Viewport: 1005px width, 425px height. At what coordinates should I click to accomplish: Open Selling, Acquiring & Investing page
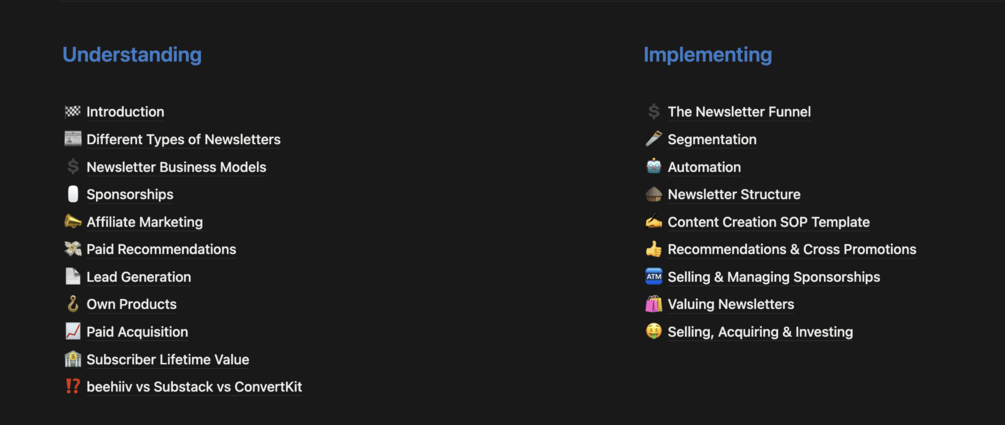click(x=760, y=332)
